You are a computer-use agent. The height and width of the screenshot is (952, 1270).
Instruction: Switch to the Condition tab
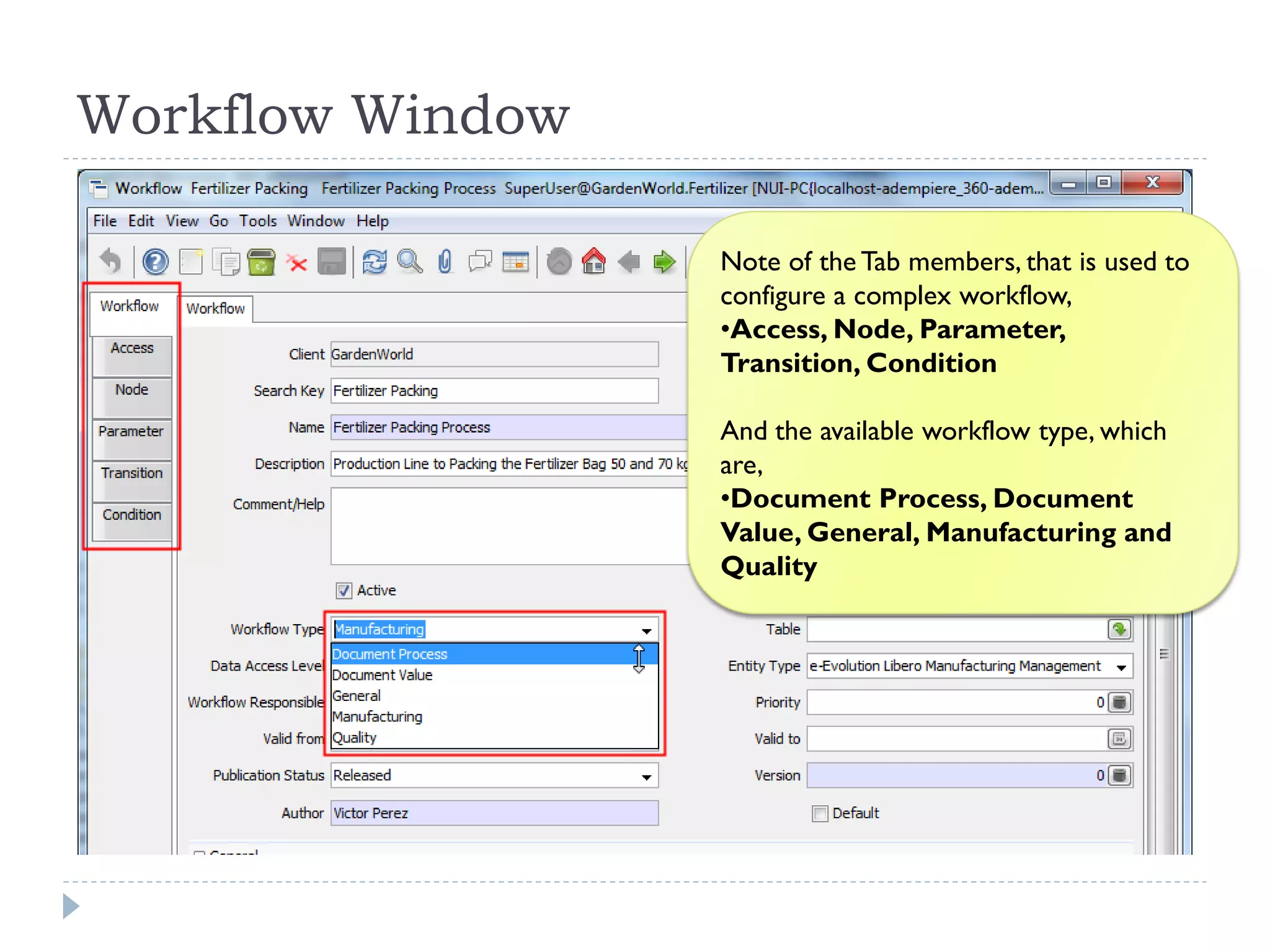[x=132, y=522]
